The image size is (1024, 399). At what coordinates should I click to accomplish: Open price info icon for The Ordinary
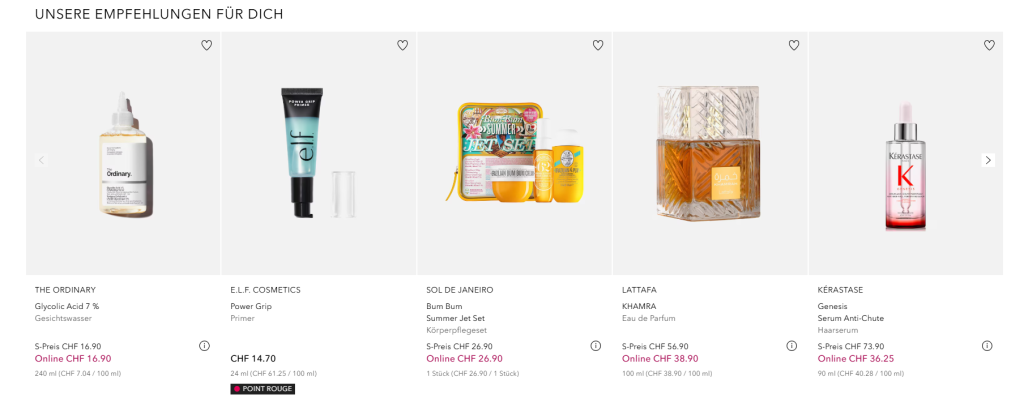tap(204, 345)
